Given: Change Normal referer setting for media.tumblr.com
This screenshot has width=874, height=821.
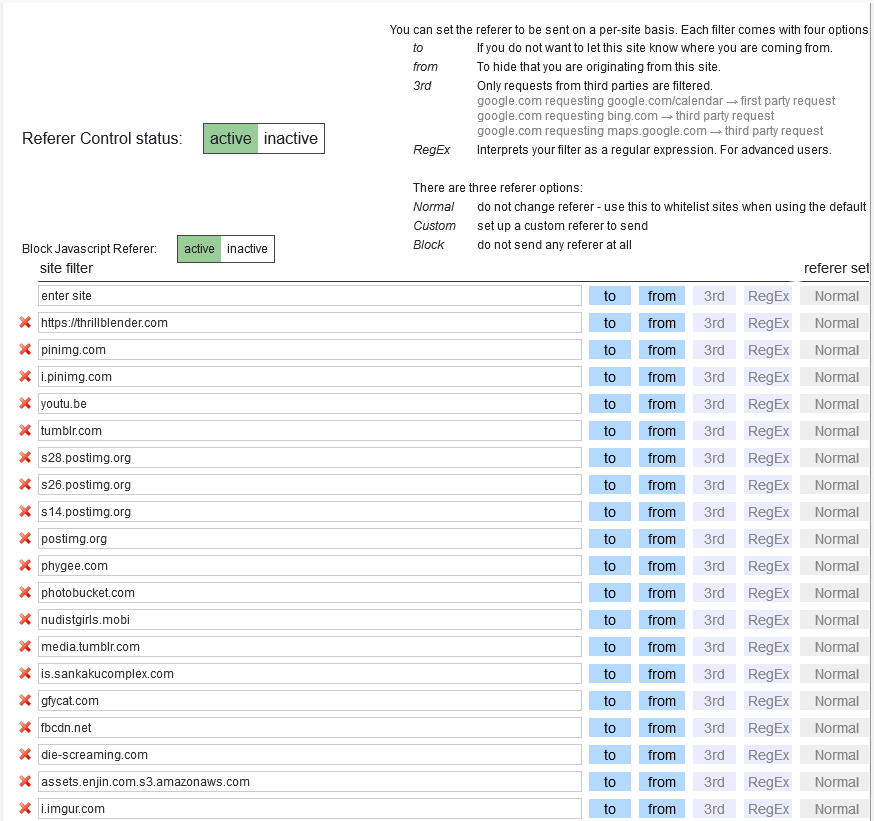Looking at the screenshot, I should 836,647.
